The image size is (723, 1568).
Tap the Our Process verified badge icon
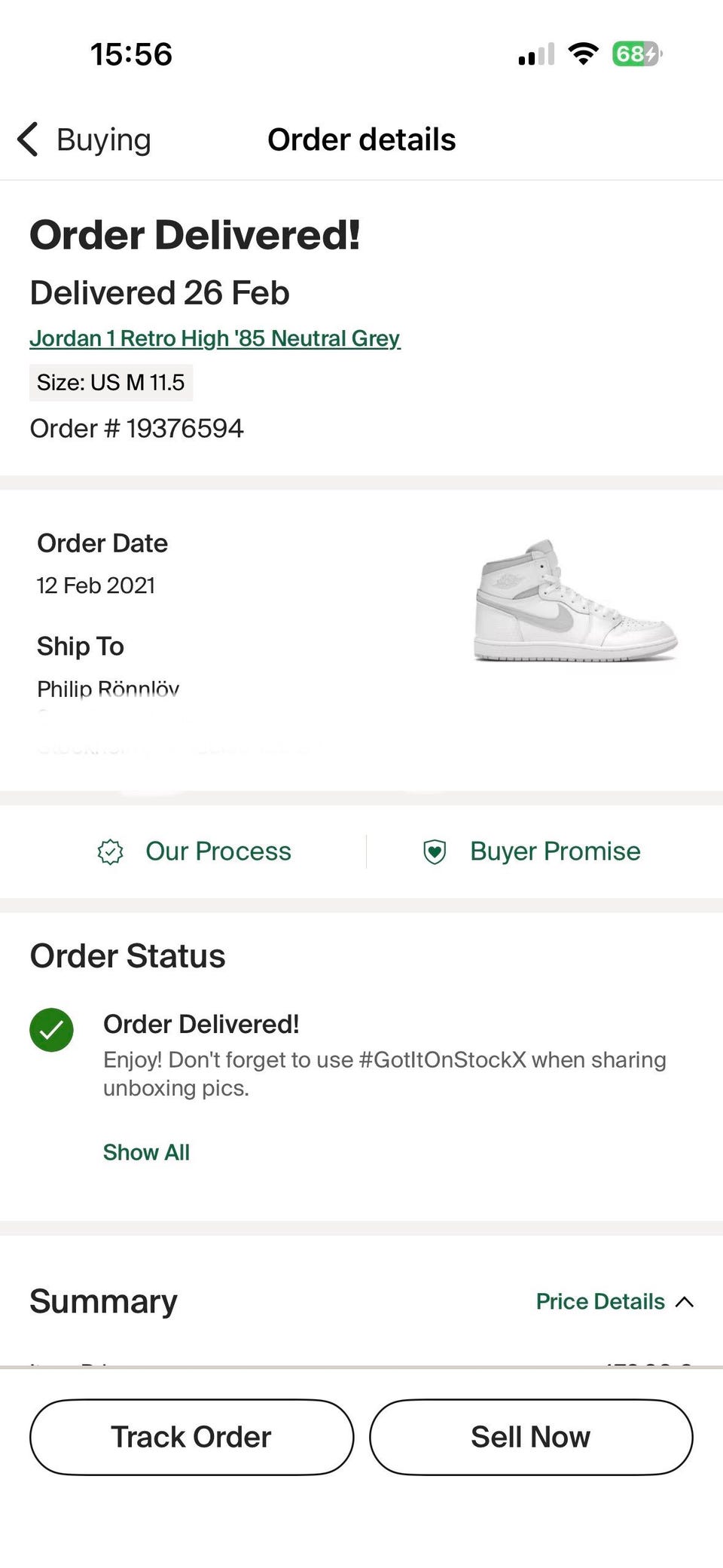(x=111, y=851)
